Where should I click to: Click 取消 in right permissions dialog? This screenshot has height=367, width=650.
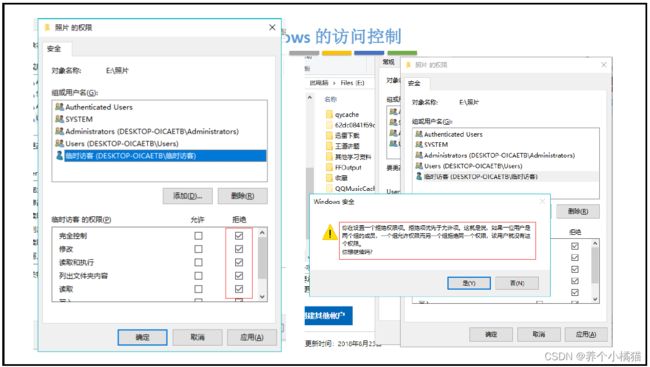[538, 334]
